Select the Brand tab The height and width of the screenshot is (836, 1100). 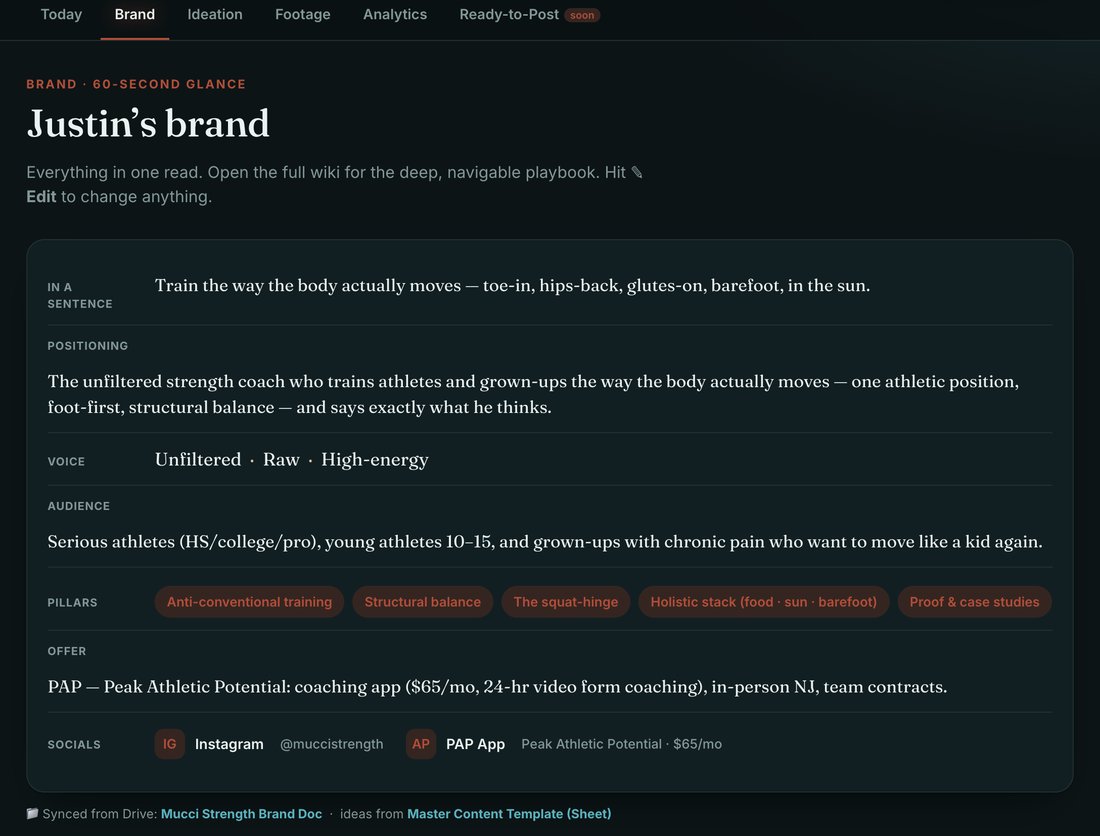pos(135,15)
